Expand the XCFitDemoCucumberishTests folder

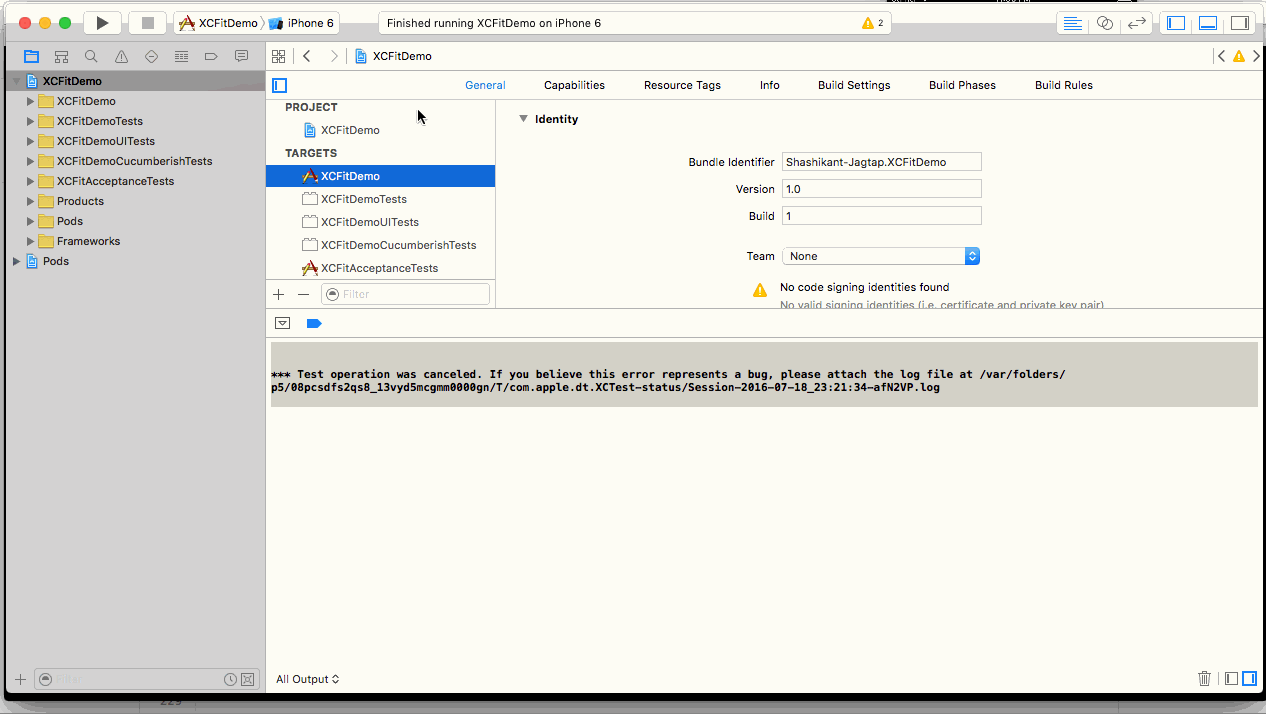[x=30, y=161]
